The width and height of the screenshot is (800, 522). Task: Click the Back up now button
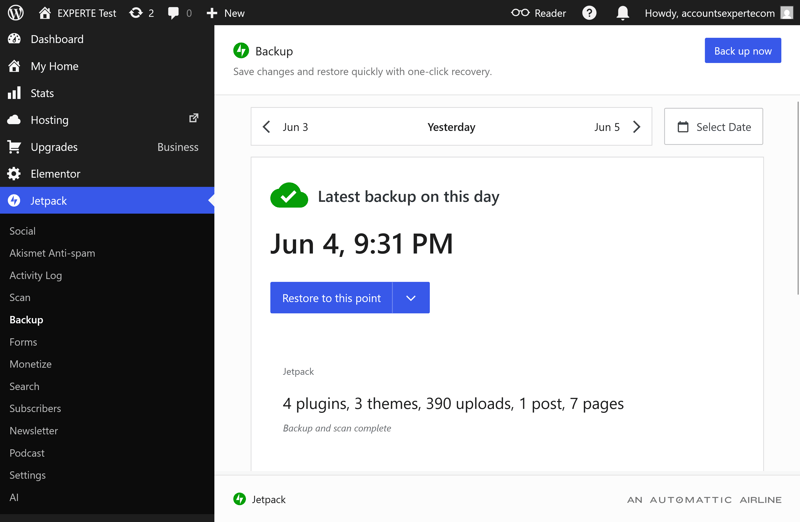click(742, 51)
